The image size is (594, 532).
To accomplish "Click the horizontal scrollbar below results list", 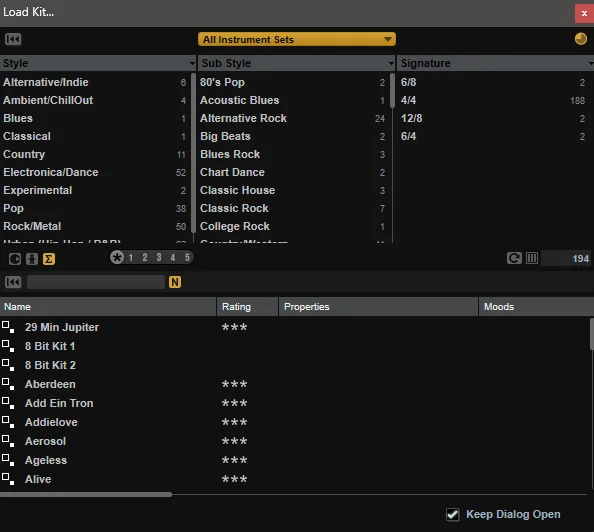I will point(86,494).
